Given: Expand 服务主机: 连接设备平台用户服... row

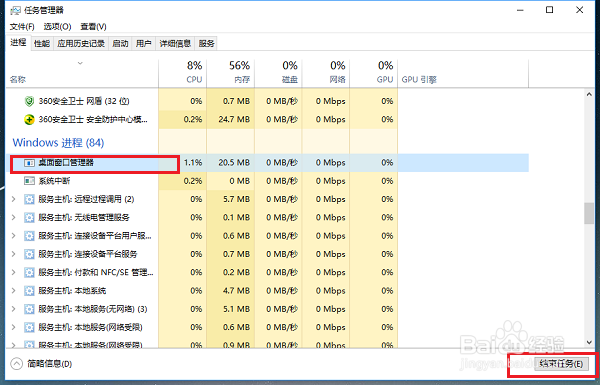Looking at the screenshot, I should [x=13, y=236].
